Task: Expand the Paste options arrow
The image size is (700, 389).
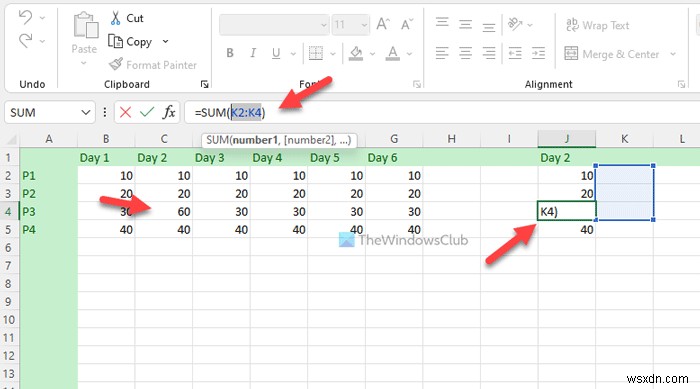Action: pyautogui.click(x=83, y=63)
